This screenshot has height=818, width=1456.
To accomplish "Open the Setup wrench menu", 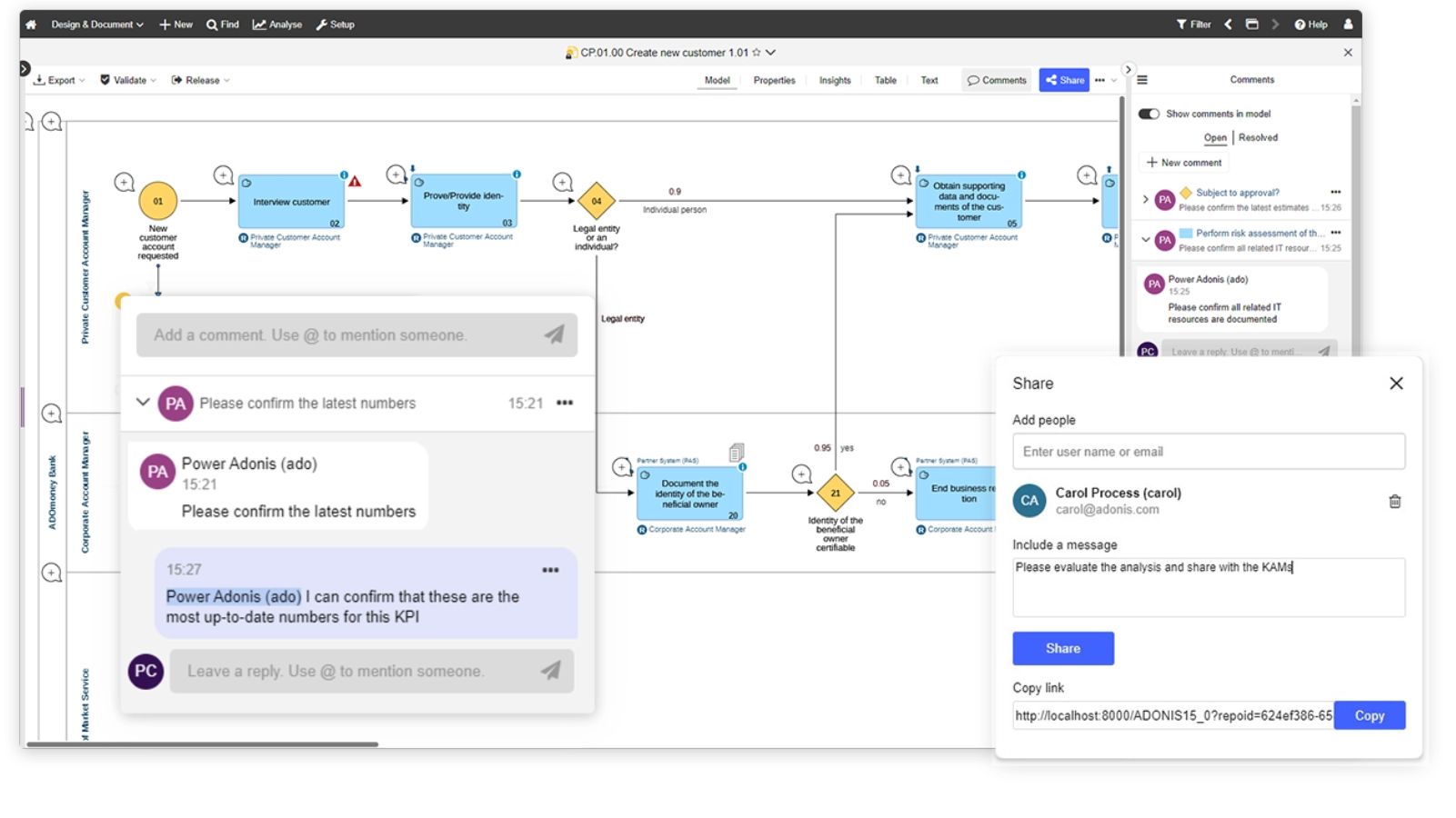I will 335,25.
